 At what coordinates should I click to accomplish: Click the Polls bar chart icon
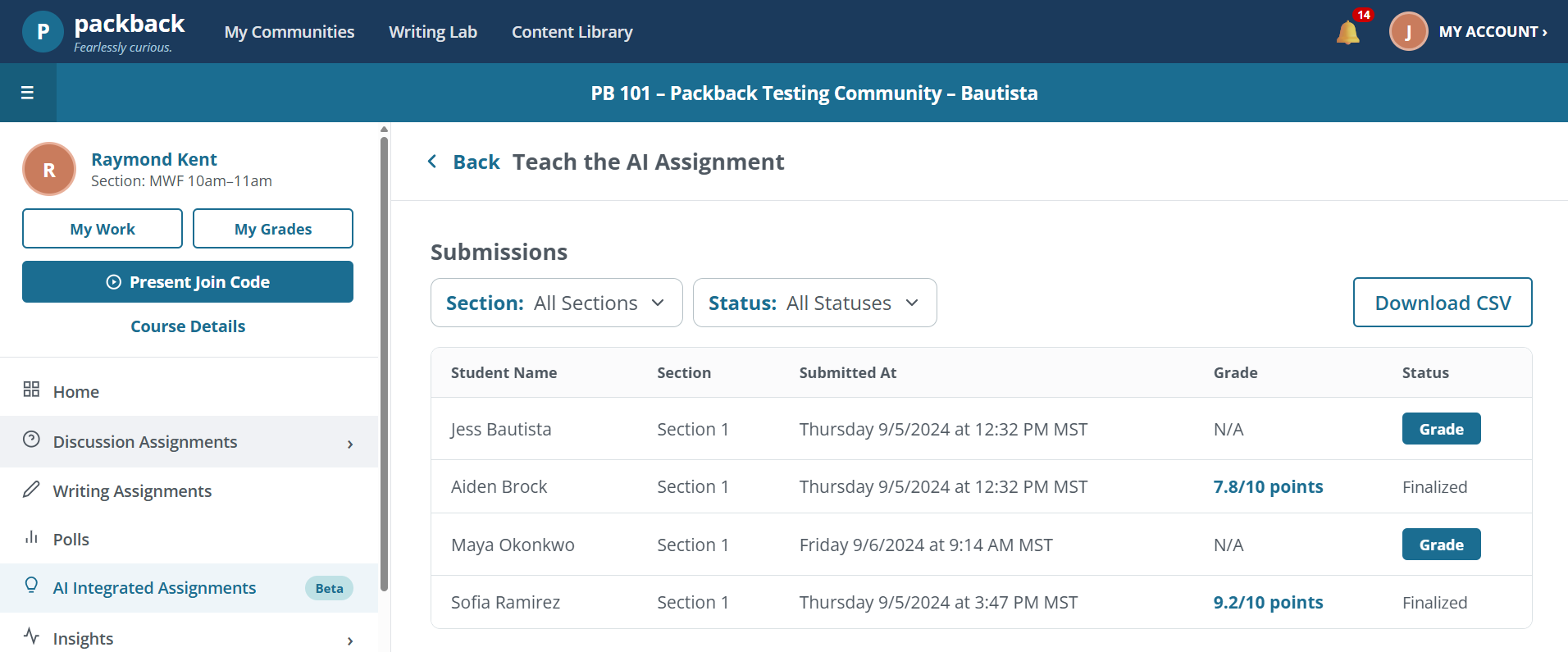[31, 537]
